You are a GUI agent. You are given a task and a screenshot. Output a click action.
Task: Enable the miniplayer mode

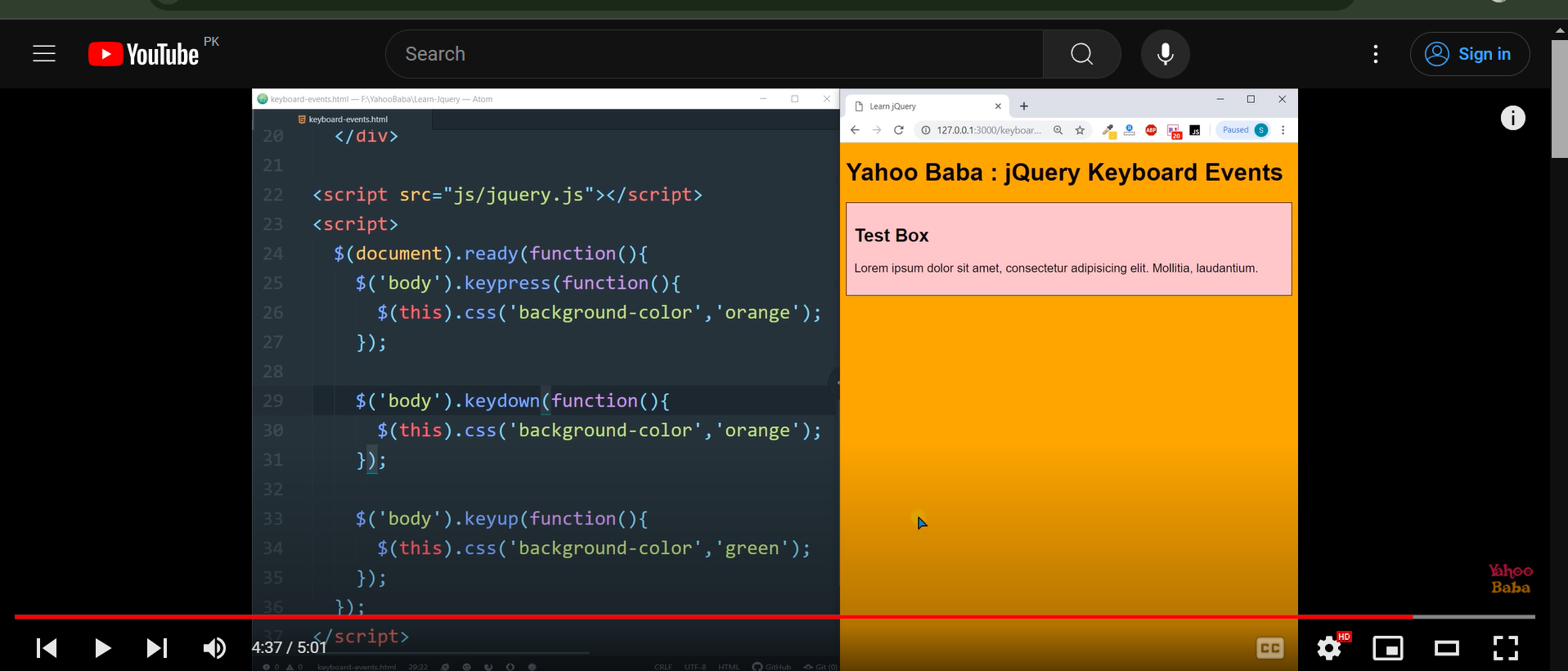(x=1387, y=648)
